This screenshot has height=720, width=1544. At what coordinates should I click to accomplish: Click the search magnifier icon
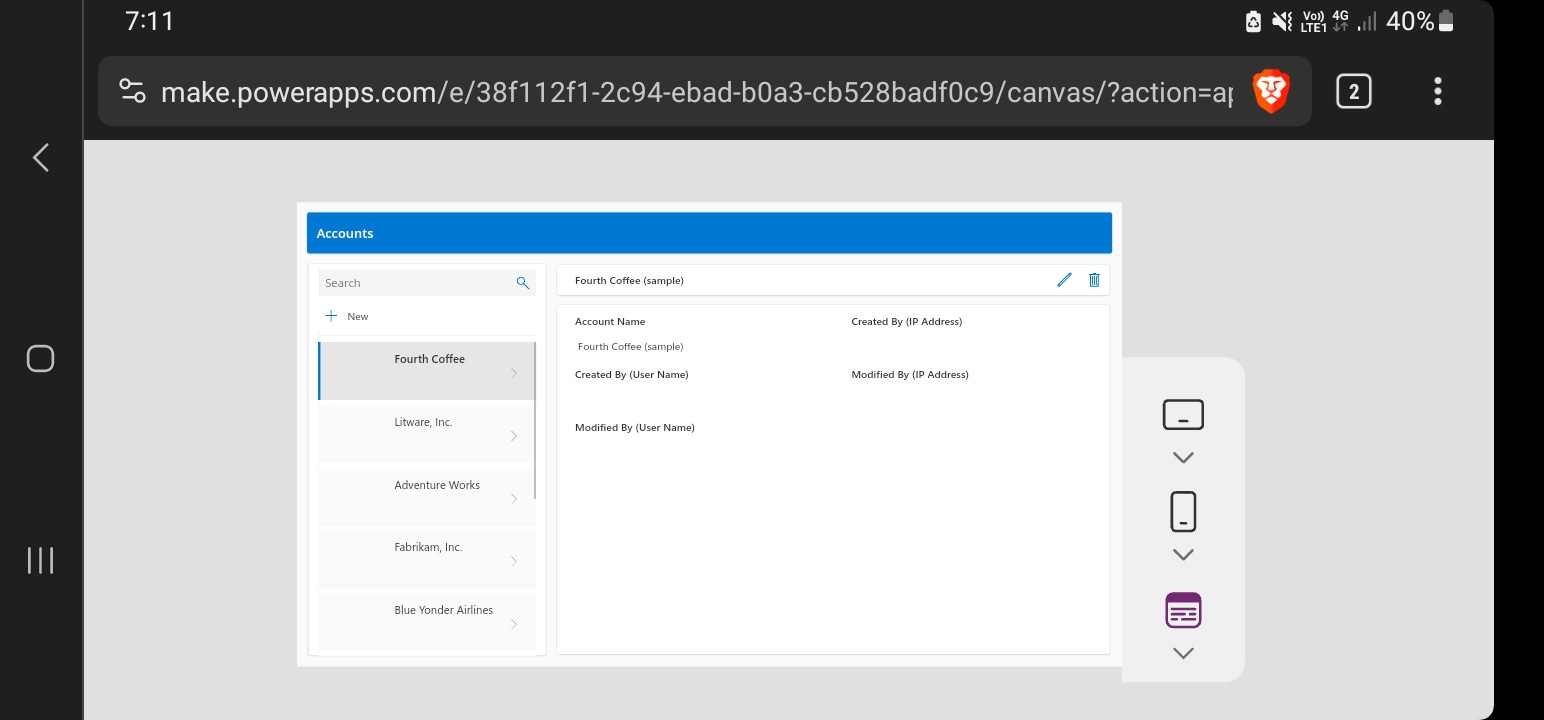pyautogui.click(x=522, y=283)
